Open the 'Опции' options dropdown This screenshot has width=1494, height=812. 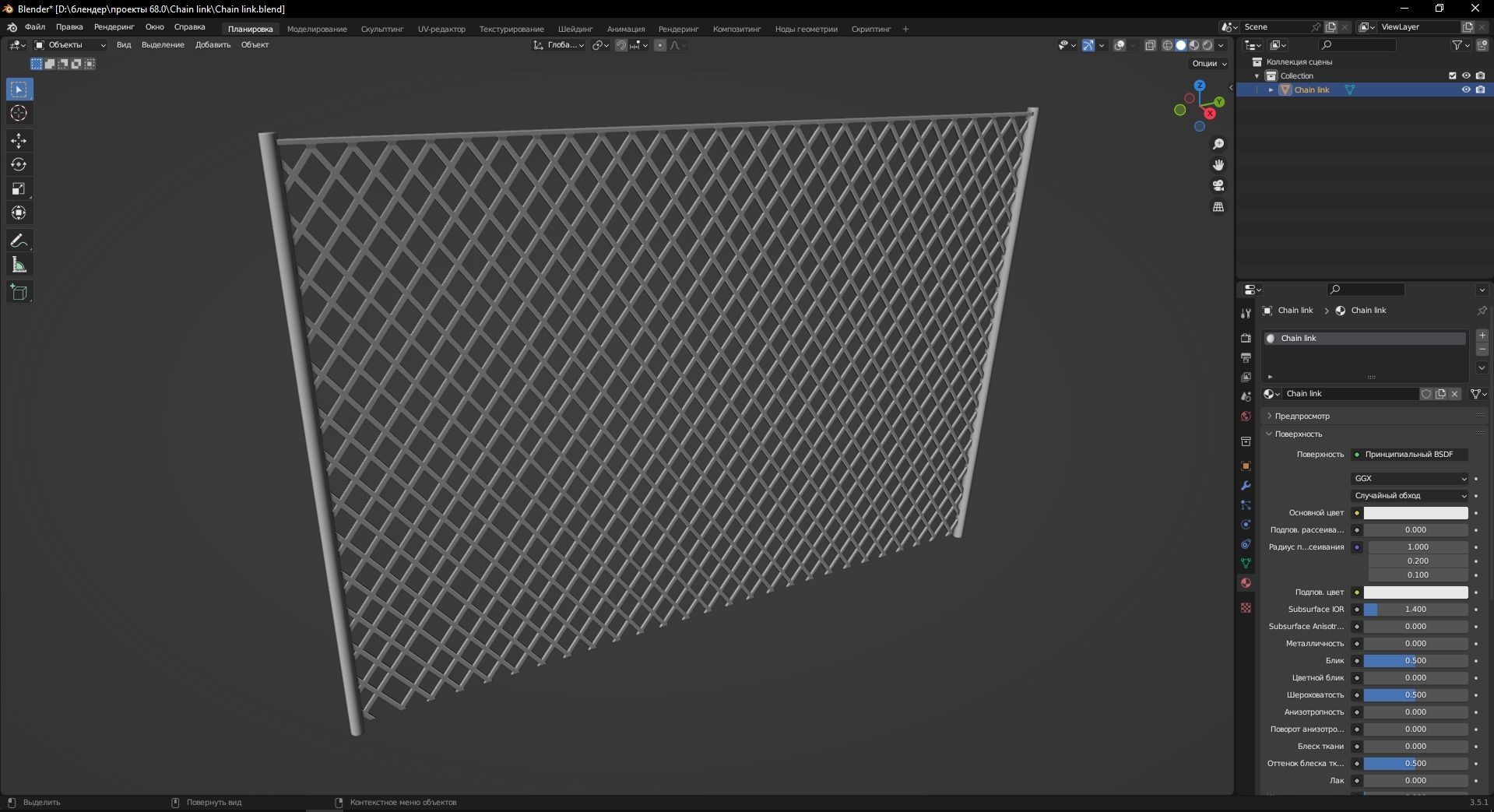[x=1209, y=64]
